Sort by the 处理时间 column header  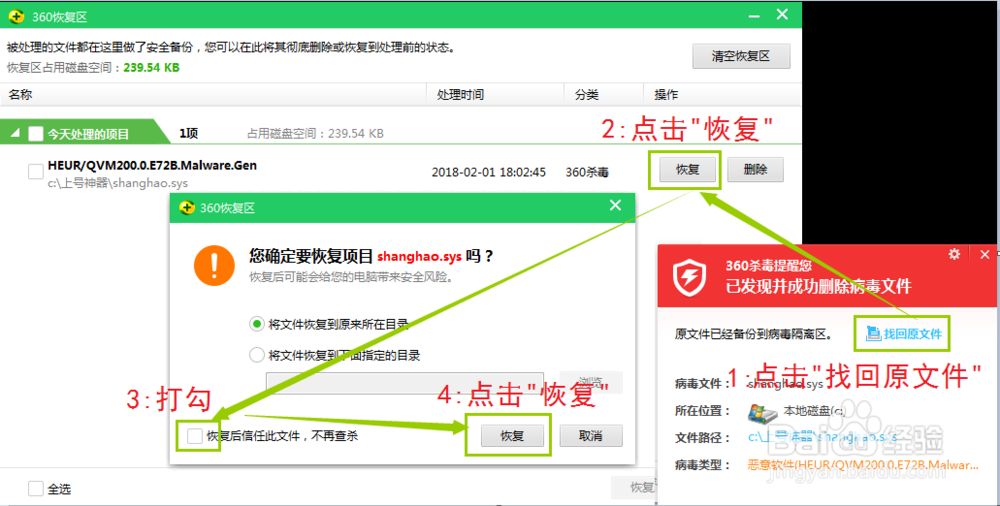[460, 95]
